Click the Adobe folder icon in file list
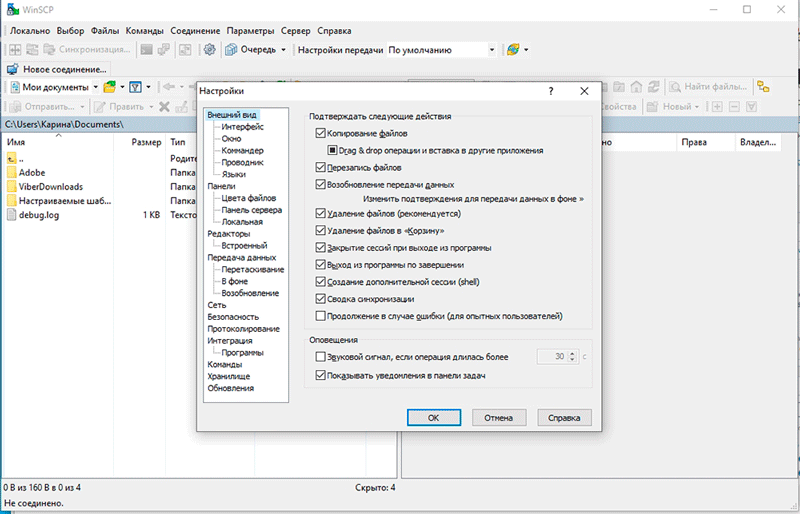Image resolution: width=800 pixels, height=514 pixels. coord(12,172)
